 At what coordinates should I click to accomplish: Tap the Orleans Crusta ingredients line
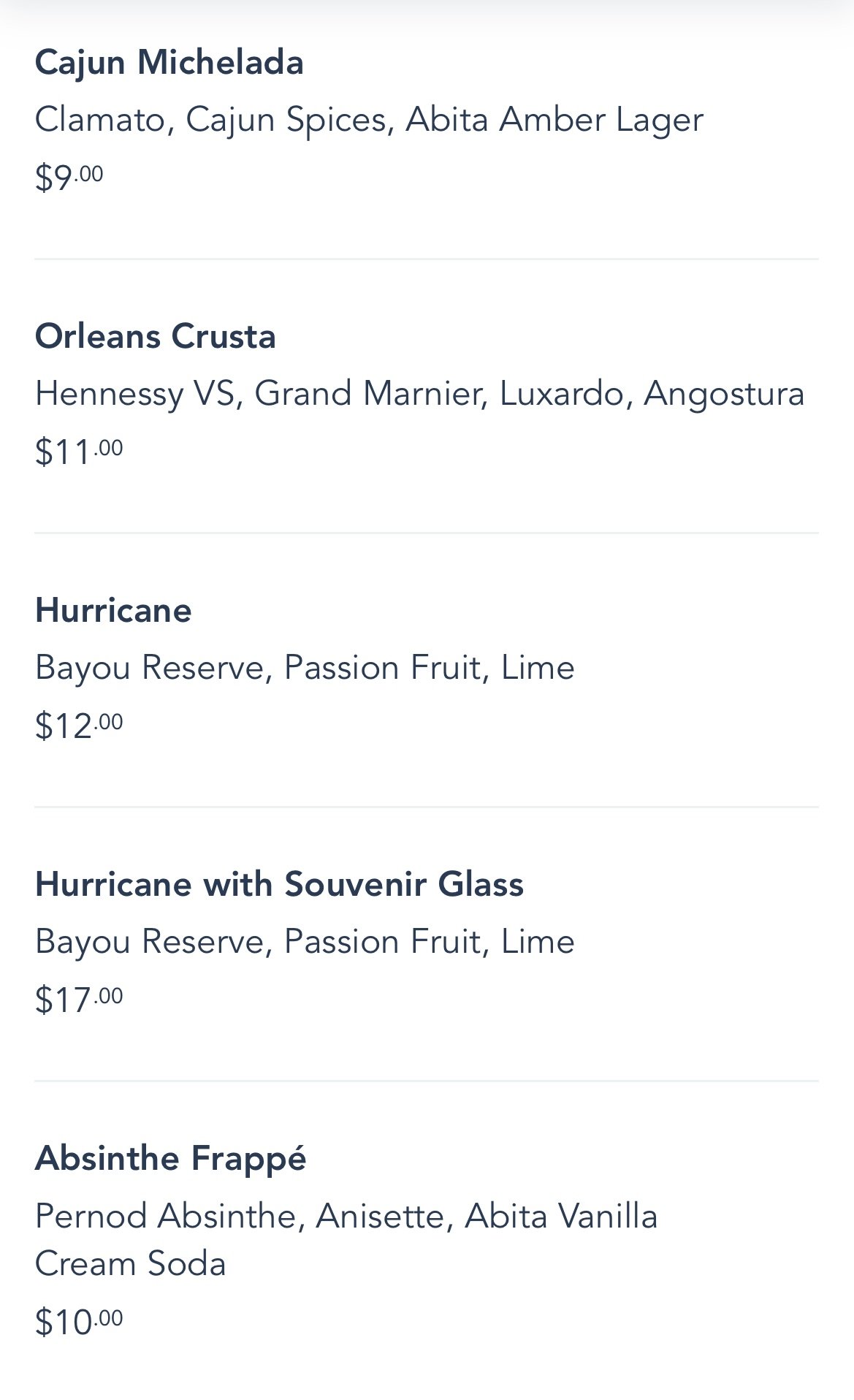tap(419, 394)
